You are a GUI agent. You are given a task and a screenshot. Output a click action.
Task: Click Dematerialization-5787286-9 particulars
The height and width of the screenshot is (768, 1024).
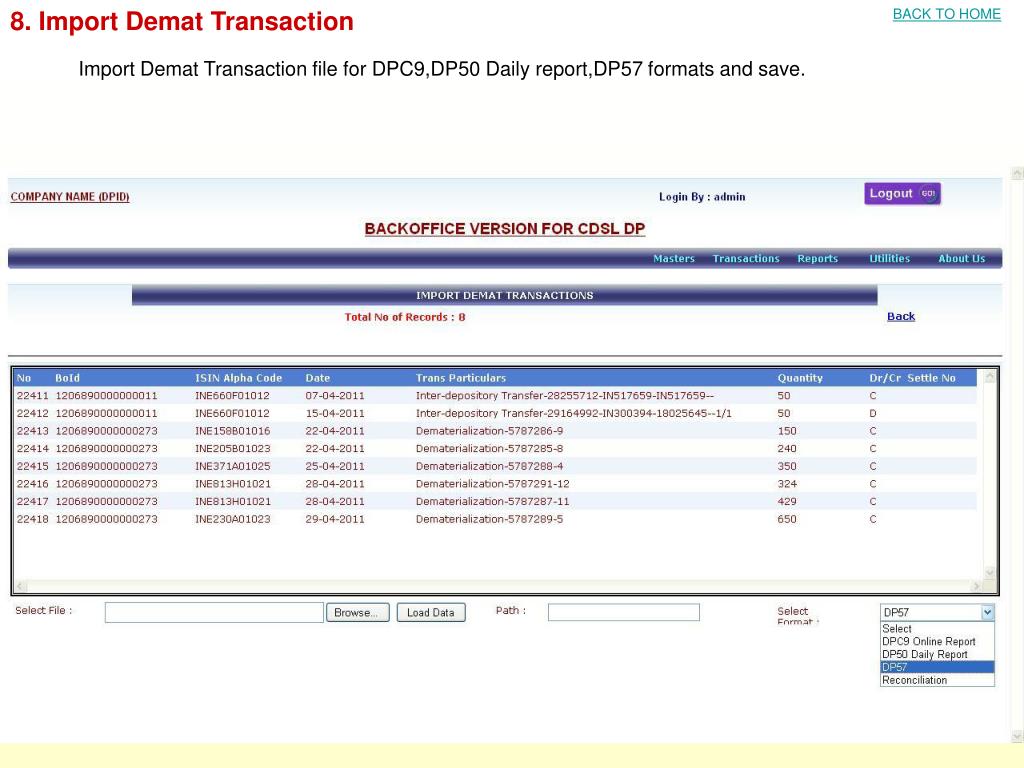(x=489, y=431)
